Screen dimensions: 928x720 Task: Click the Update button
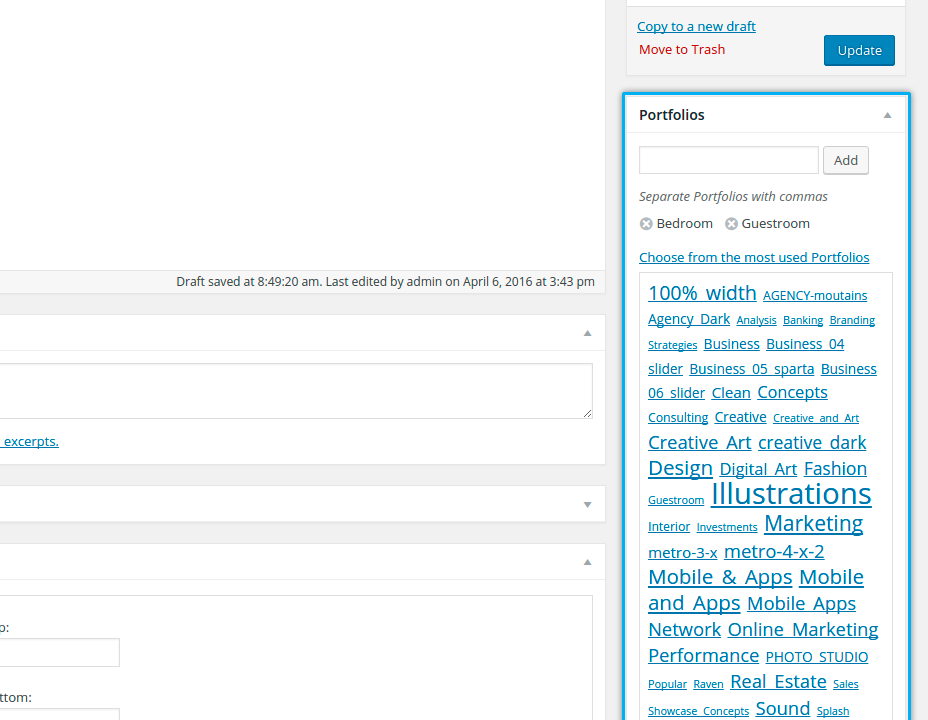point(859,50)
